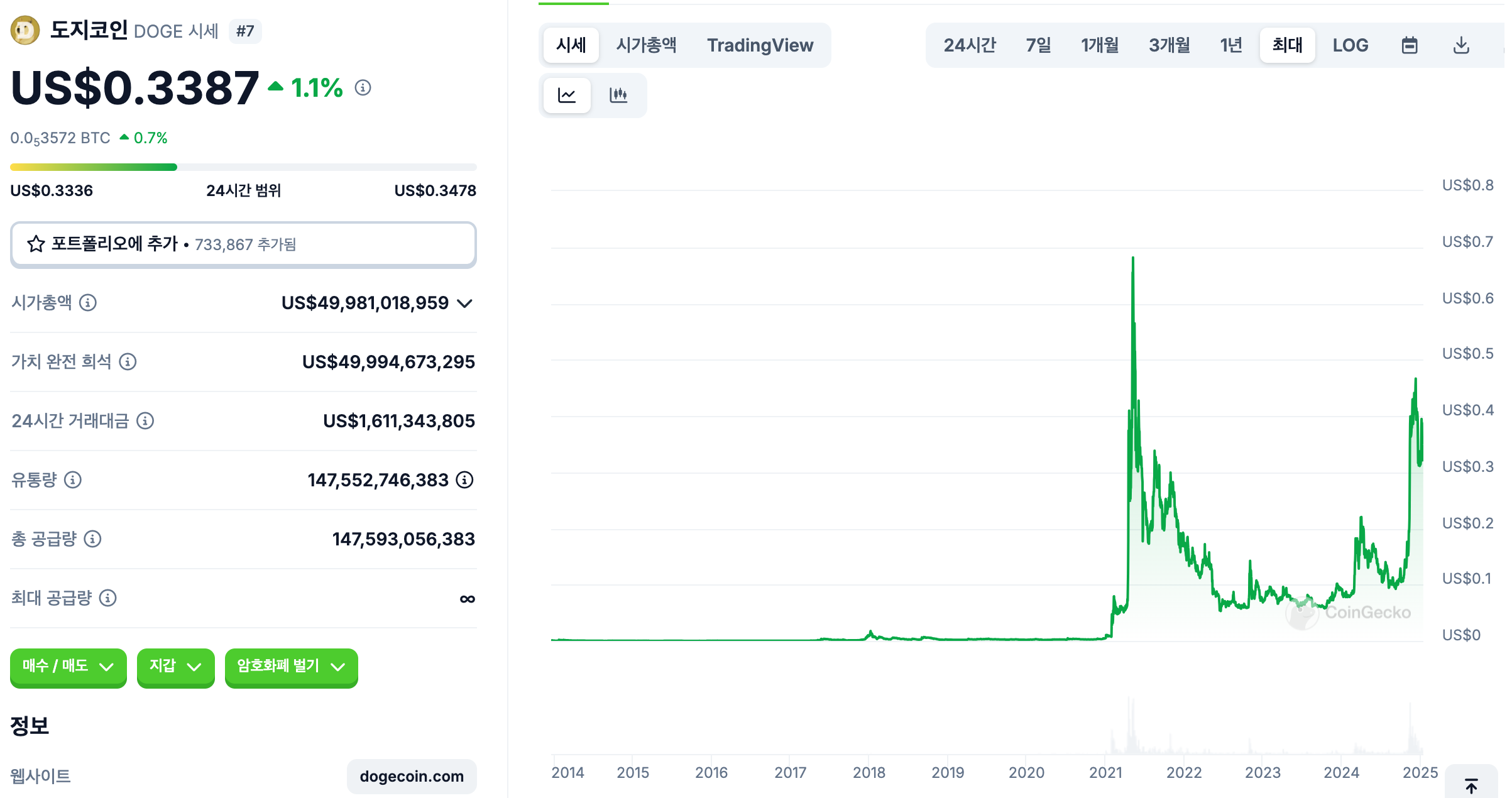Open the calendar date range picker

pos(1410,45)
